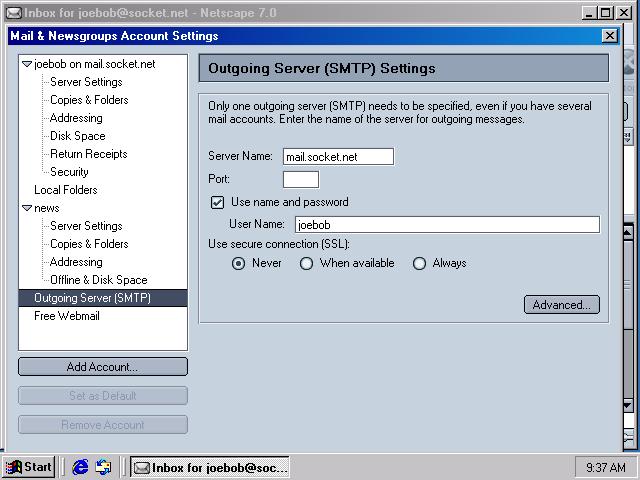Minimize the Netscape Inbox window

(589, 13)
